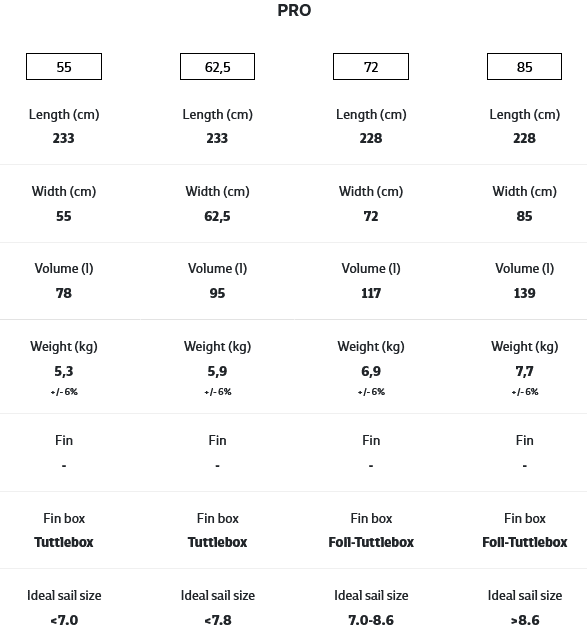
Task: Select the 72 size box
Action: coord(371,67)
